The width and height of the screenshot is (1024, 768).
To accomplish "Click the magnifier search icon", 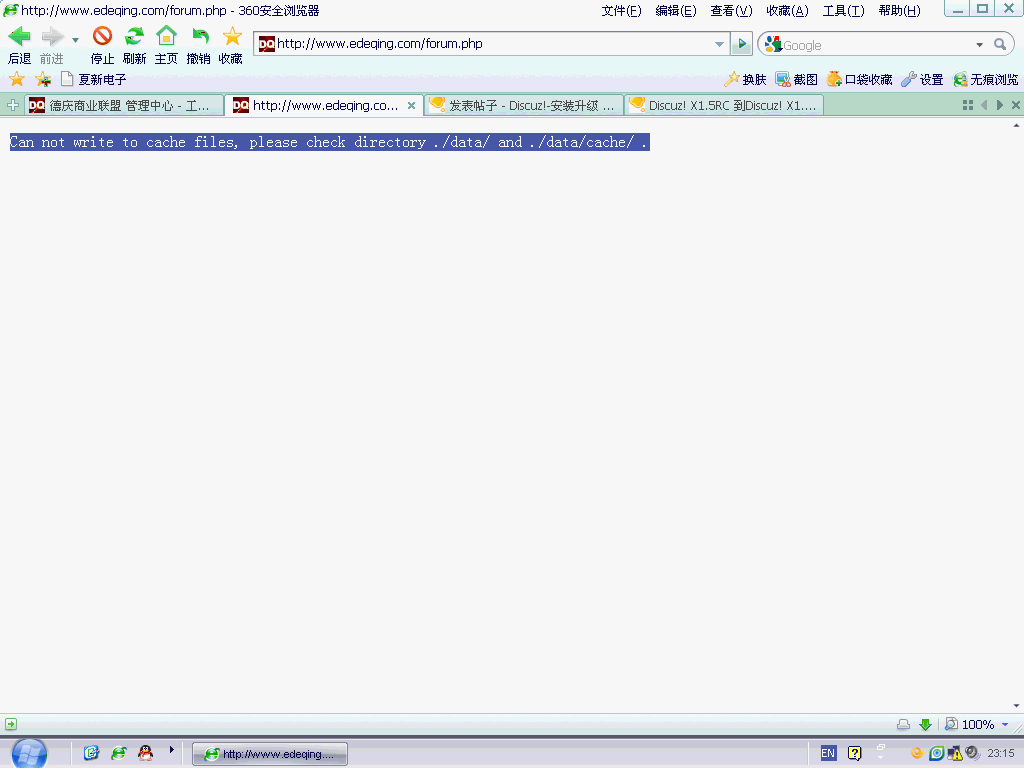I will coord(1000,44).
